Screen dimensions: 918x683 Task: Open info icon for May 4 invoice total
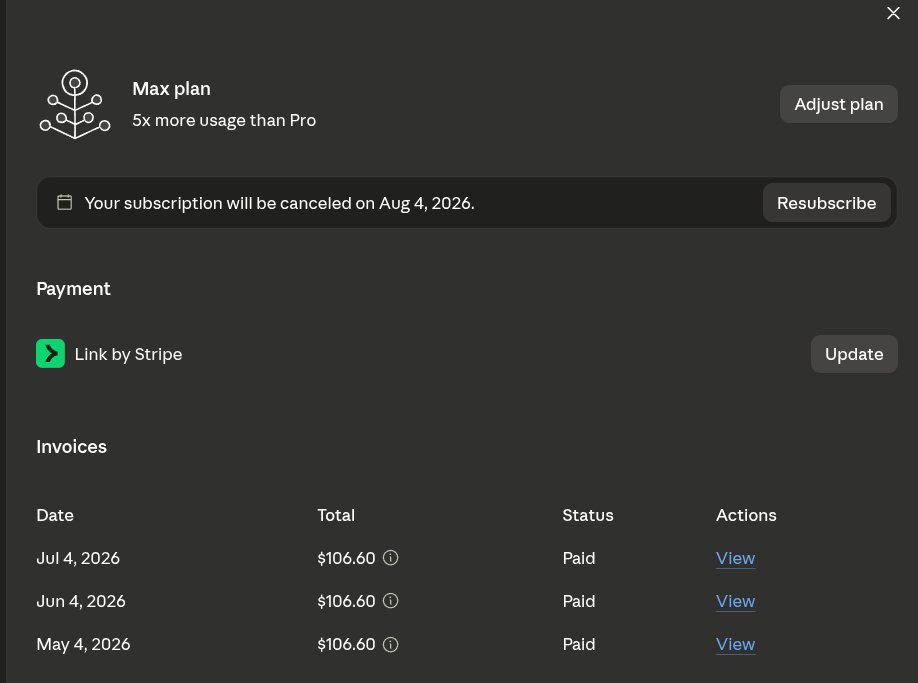[391, 644]
